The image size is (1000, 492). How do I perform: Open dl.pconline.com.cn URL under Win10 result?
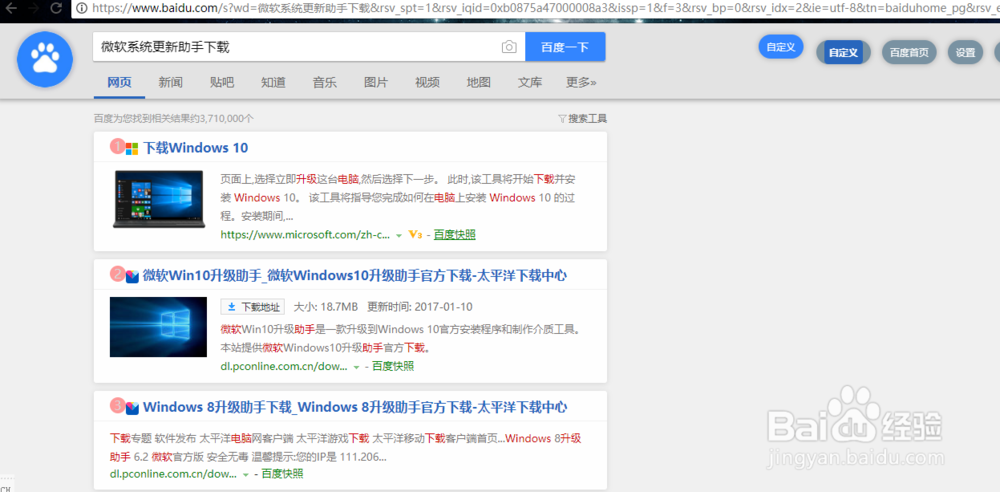tap(284, 367)
